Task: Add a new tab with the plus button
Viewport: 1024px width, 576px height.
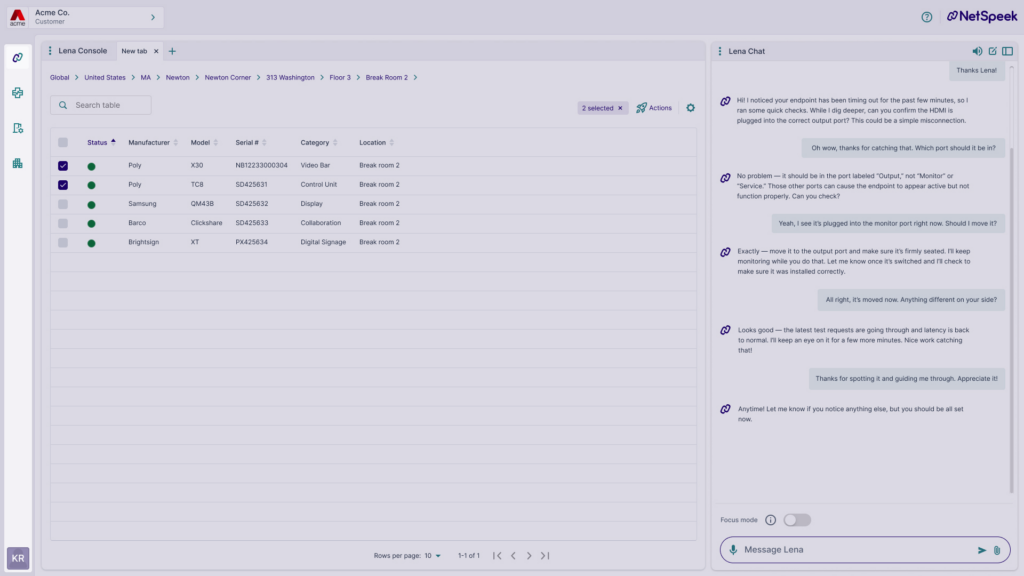Action: click(x=172, y=51)
